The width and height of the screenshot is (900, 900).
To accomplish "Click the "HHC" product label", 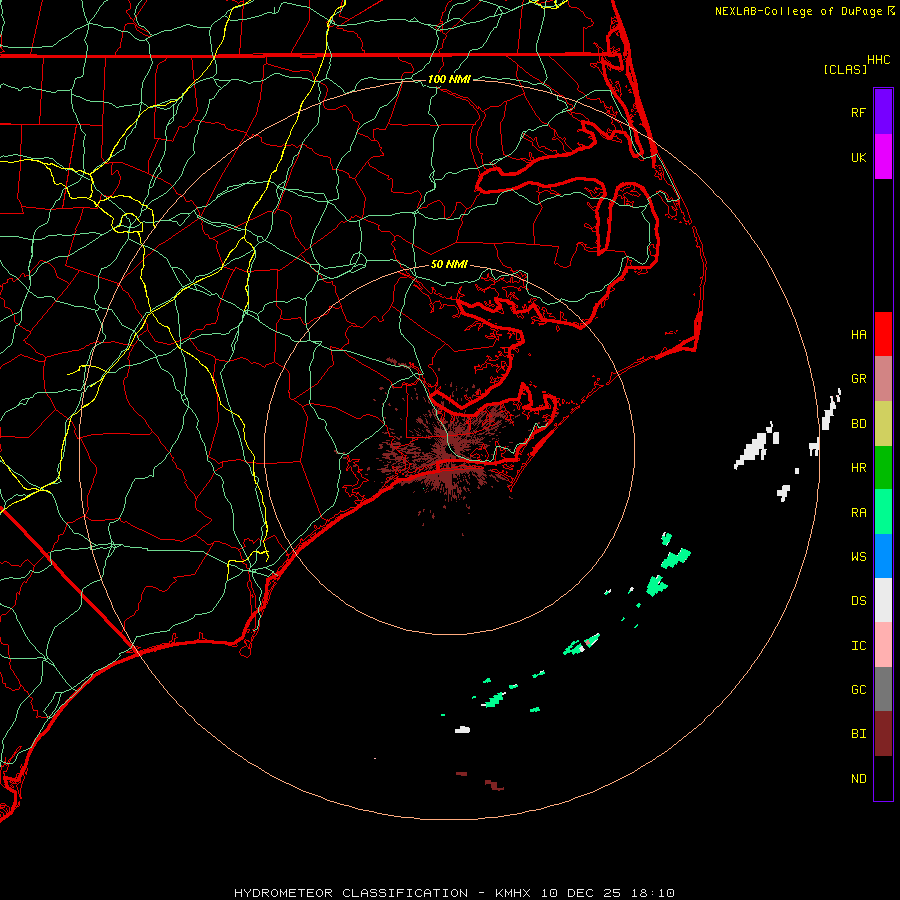I will click(x=878, y=60).
